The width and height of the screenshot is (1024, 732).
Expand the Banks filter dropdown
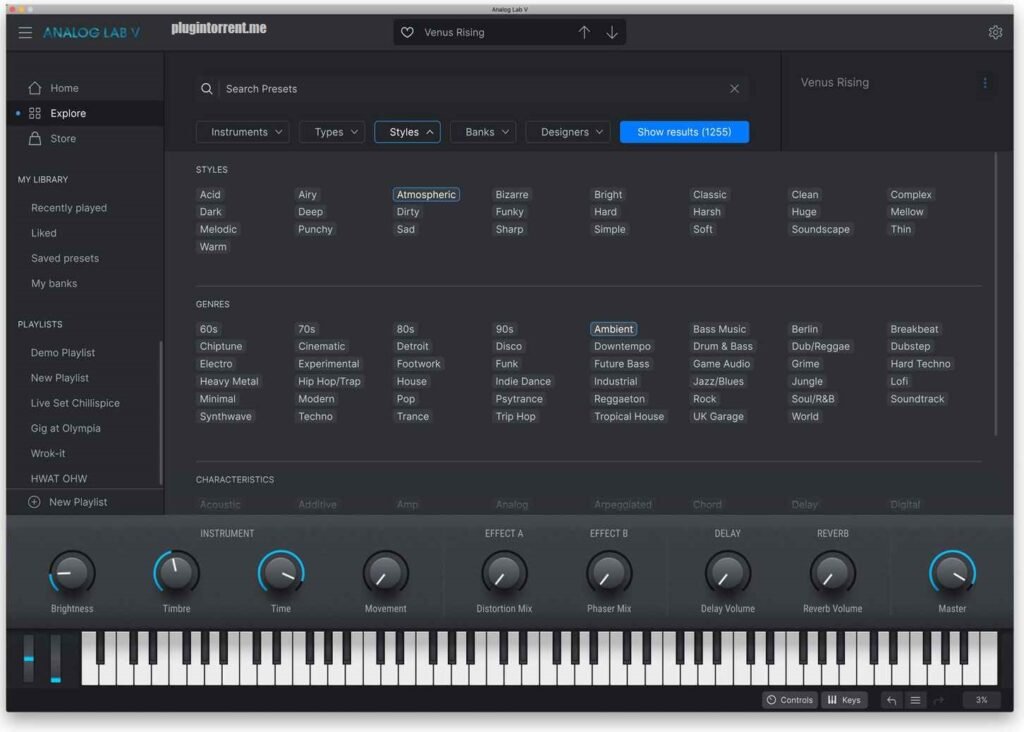point(483,132)
